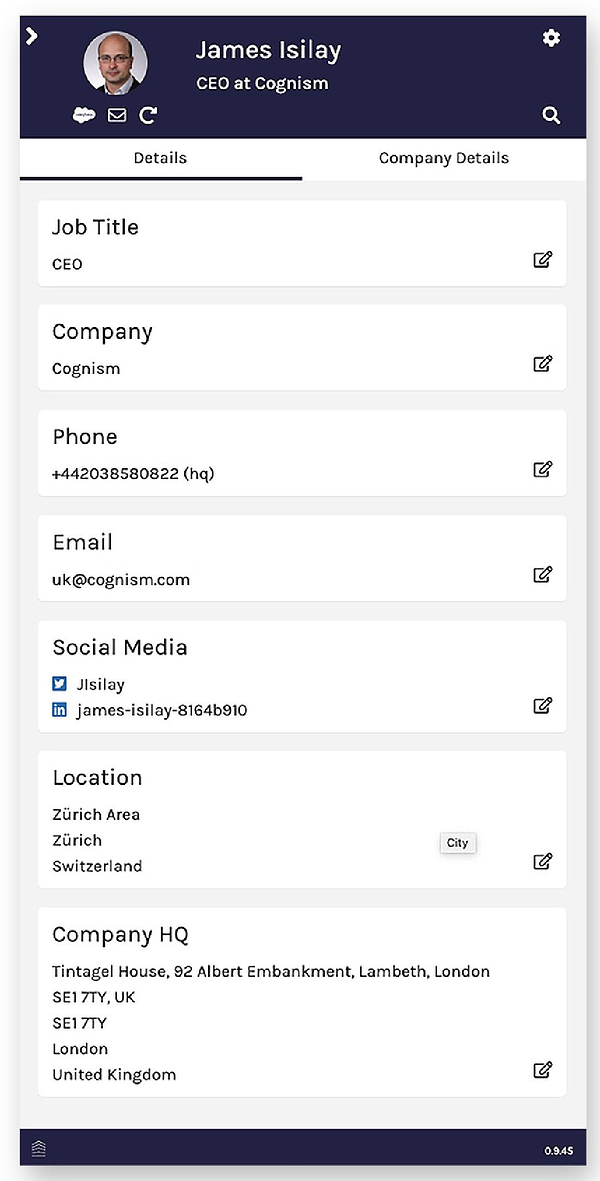Start a search with the magnifier icon
The height and width of the screenshot is (1181, 600).
click(x=551, y=115)
